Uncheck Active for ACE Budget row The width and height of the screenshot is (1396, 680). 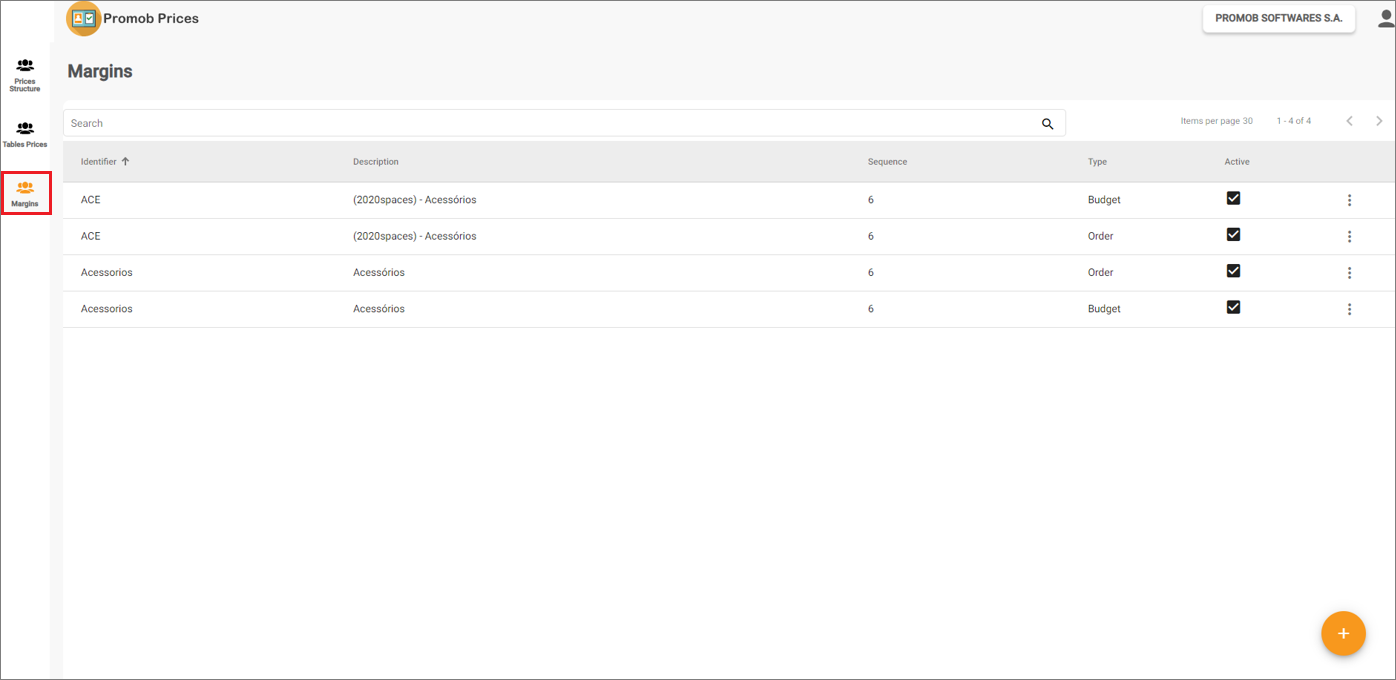pos(1233,198)
